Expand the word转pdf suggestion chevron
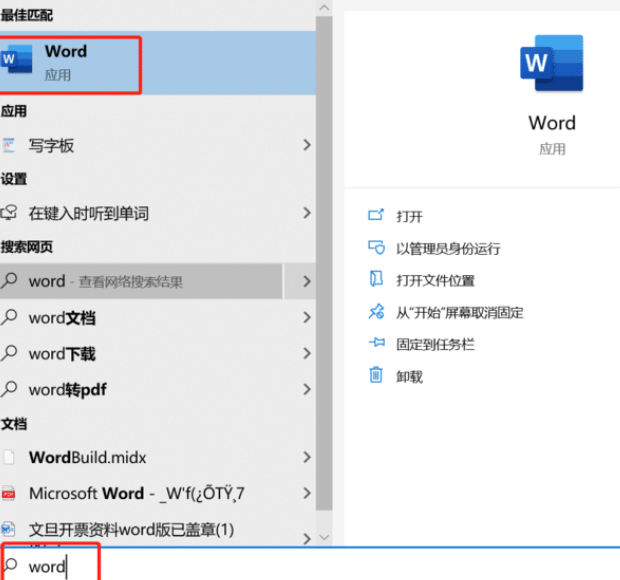Screen dimensions: 620x580 pyautogui.click(x=307, y=389)
